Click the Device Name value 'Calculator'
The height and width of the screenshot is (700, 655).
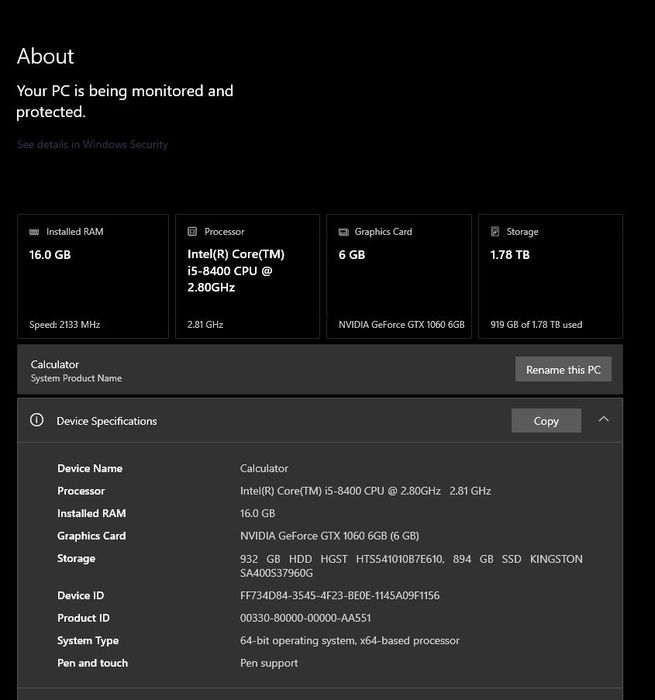(264, 468)
